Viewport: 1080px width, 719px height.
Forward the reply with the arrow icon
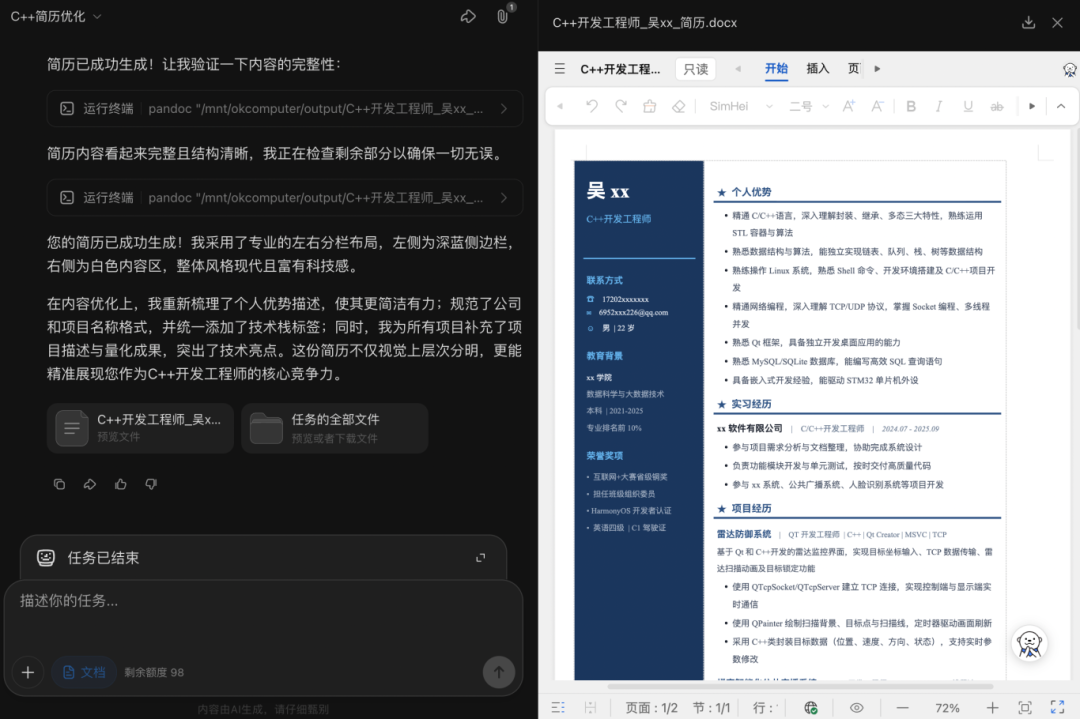click(x=90, y=484)
